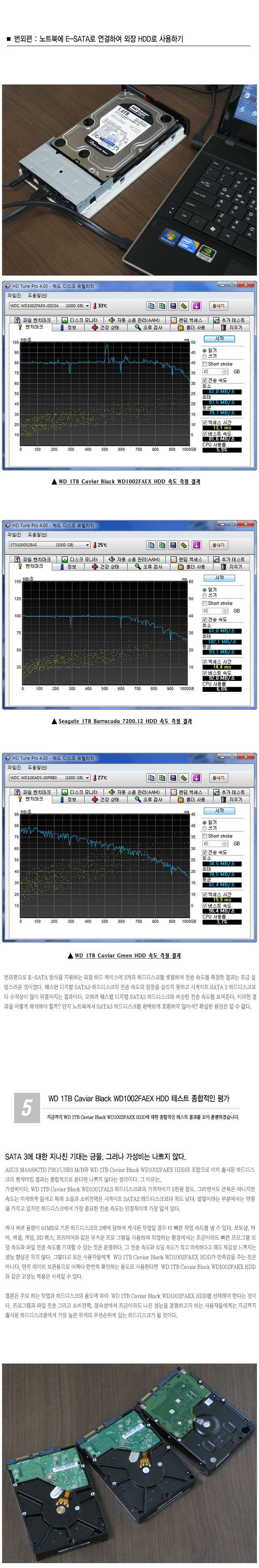The height and width of the screenshot is (1568, 259).
Task: Copy screenshot icon in WD1002FAEX window
Action: pos(162,306)
